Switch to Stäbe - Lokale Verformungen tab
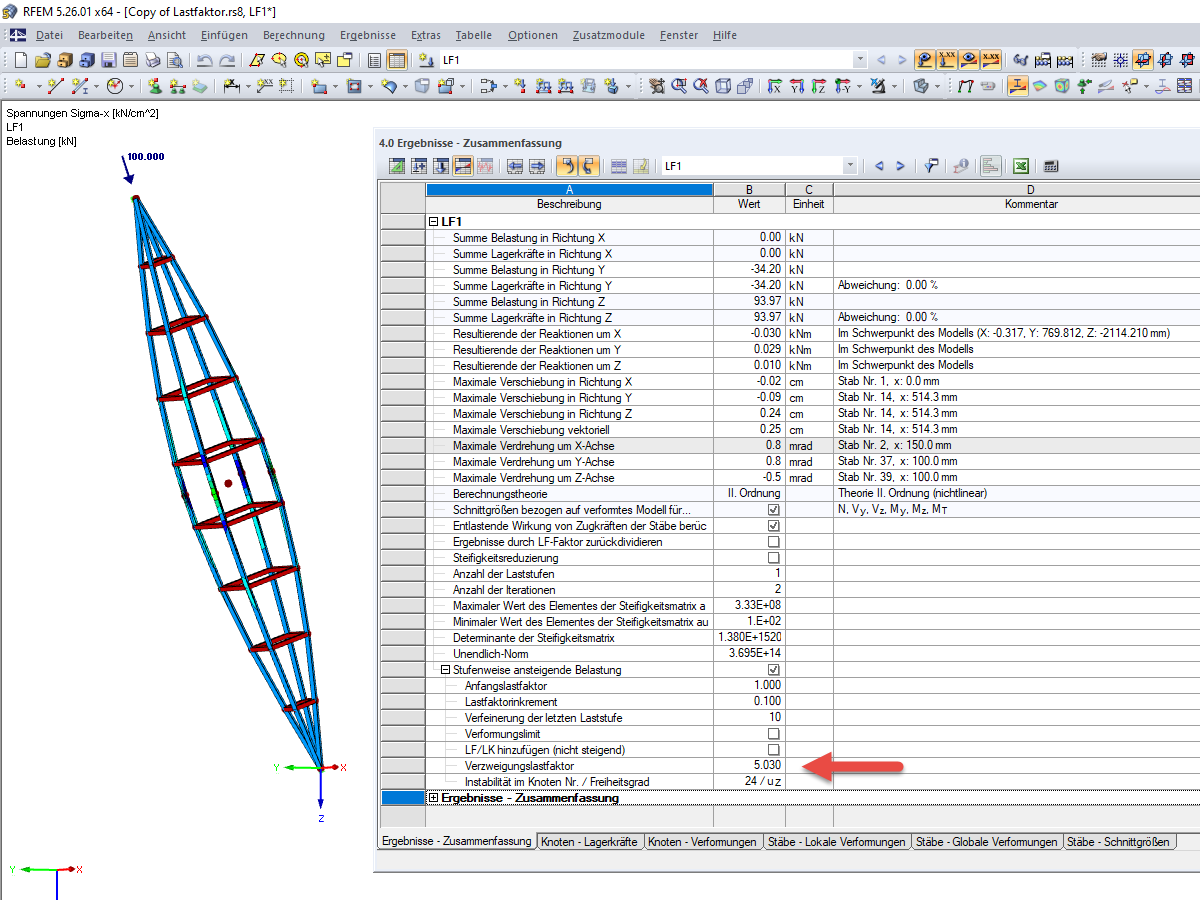Viewport: 1200px width, 900px height. (837, 842)
